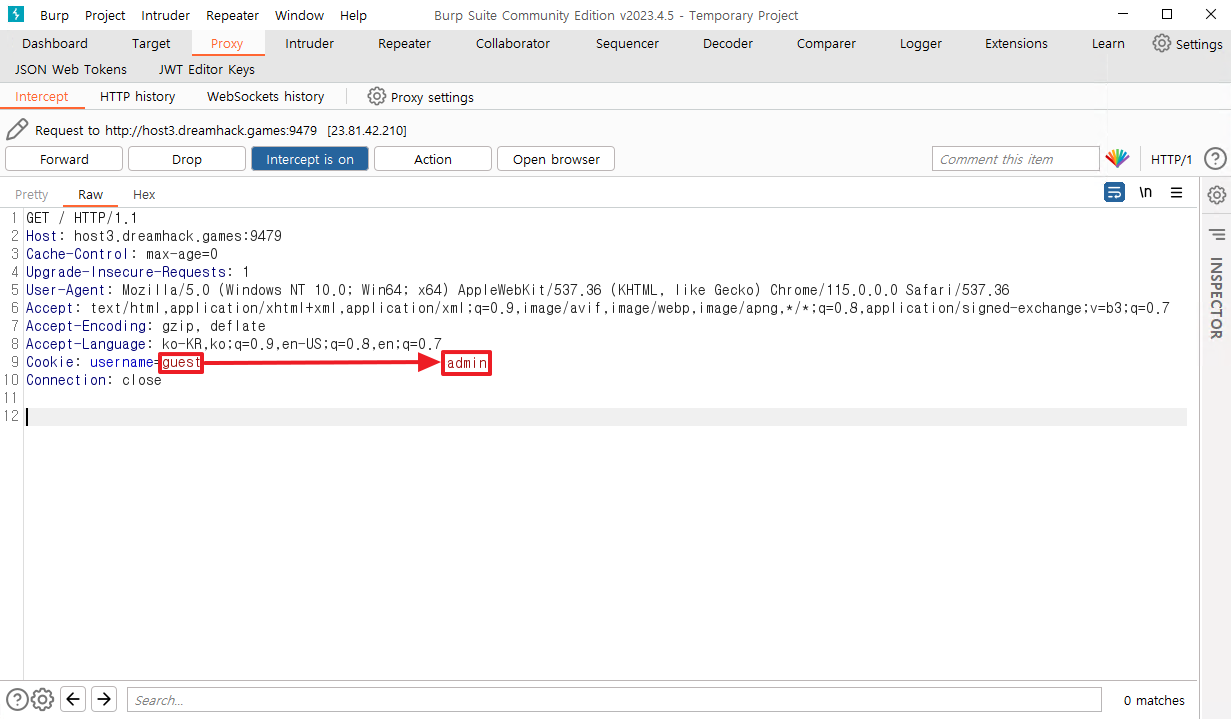Switch to the Target tab
Image resolution: width=1231 pixels, height=719 pixels.
click(x=151, y=44)
